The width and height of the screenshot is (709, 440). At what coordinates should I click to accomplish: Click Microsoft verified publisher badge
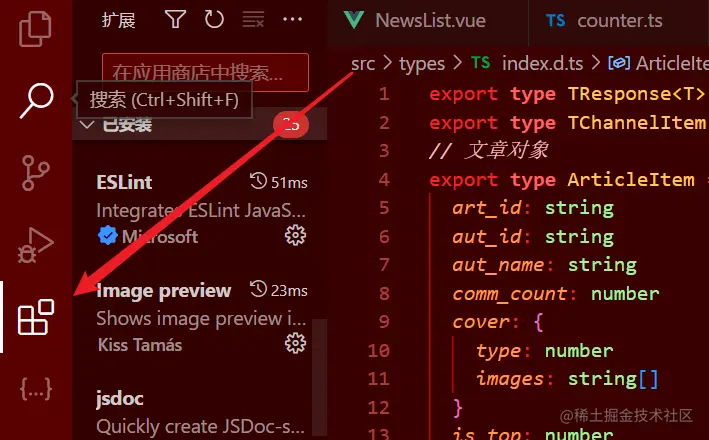point(107,236)
